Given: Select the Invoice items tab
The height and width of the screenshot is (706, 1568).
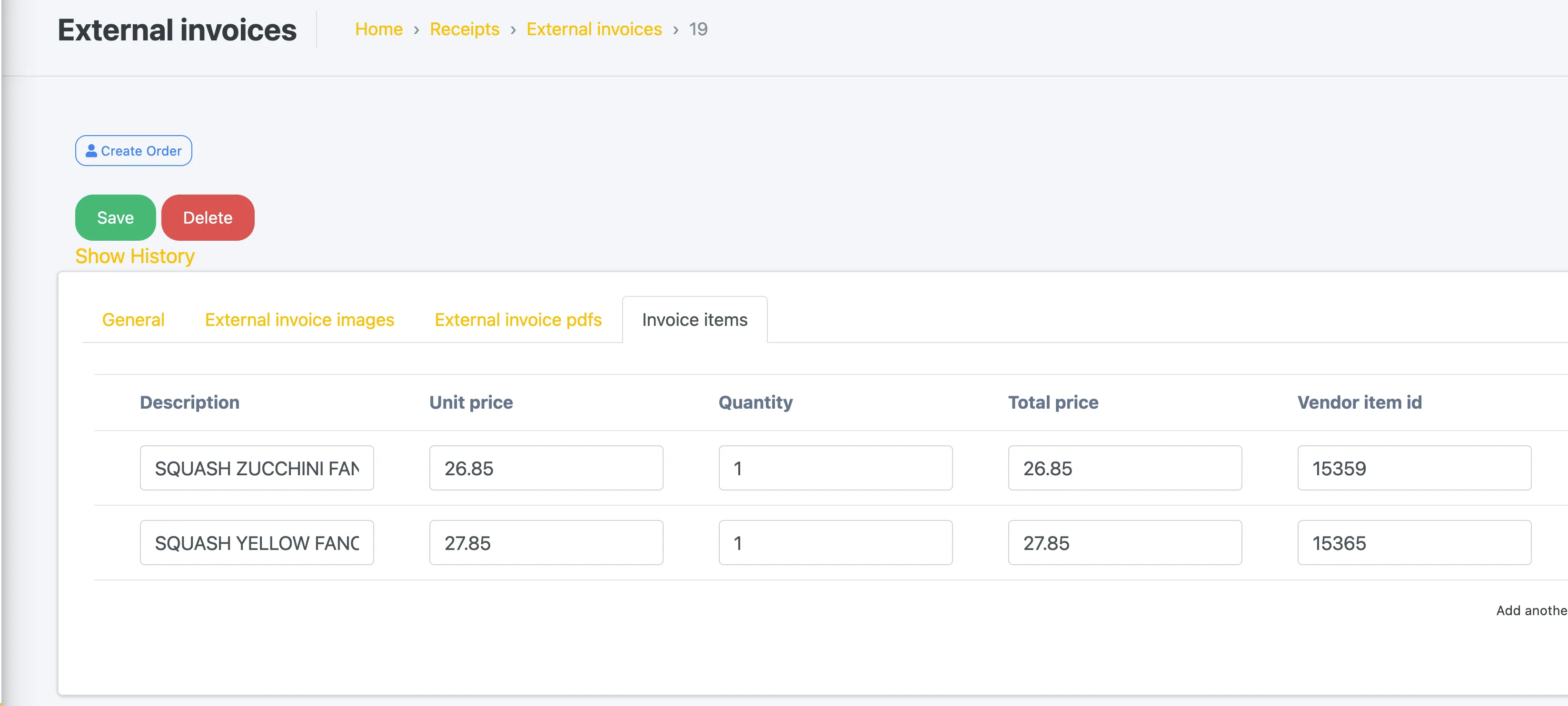Looking at the screenshot, I should pos(695,320).
